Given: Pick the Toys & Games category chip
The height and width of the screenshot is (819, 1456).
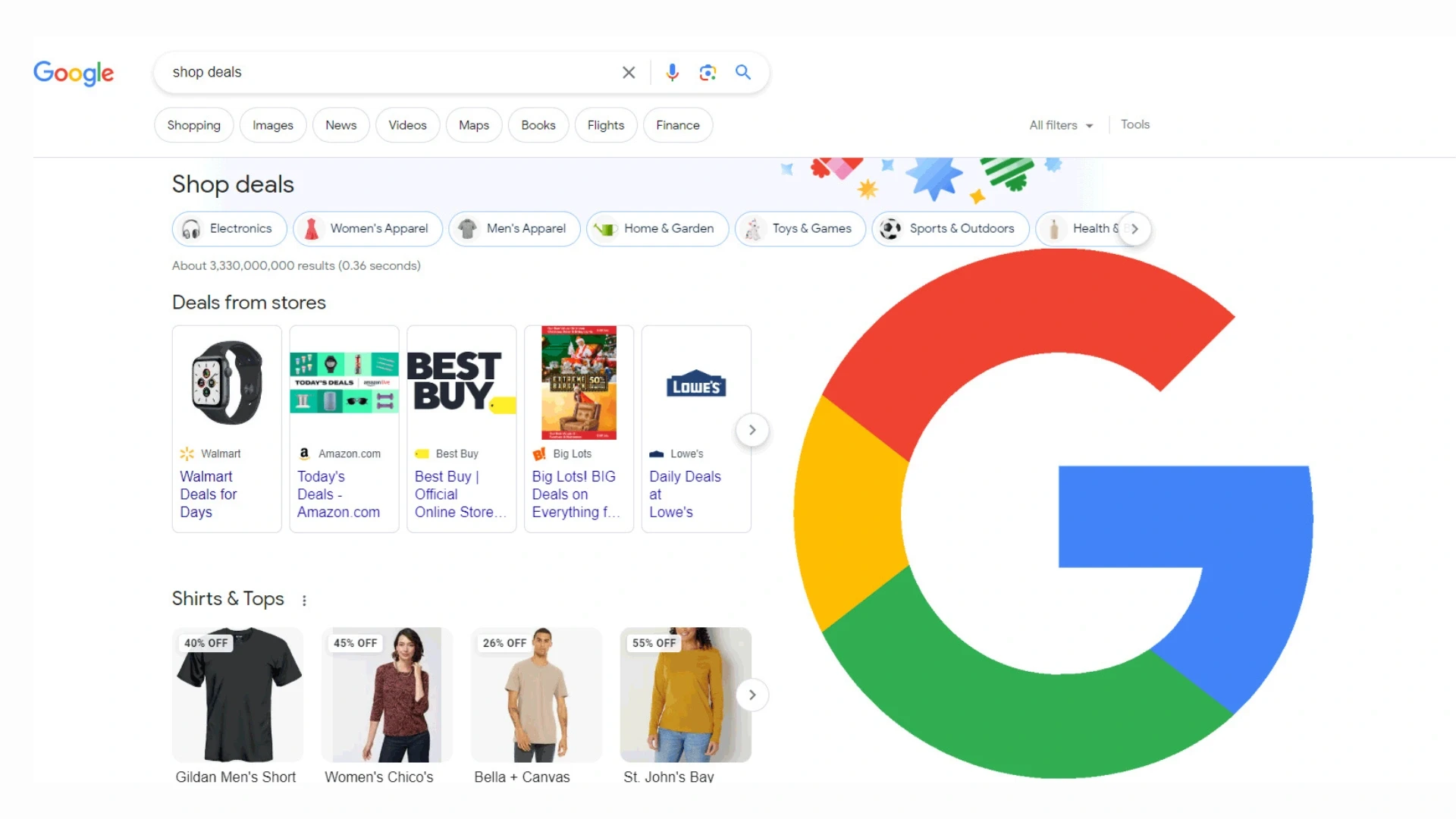Looking at the screenshot, I should click(x=800, y=228).
